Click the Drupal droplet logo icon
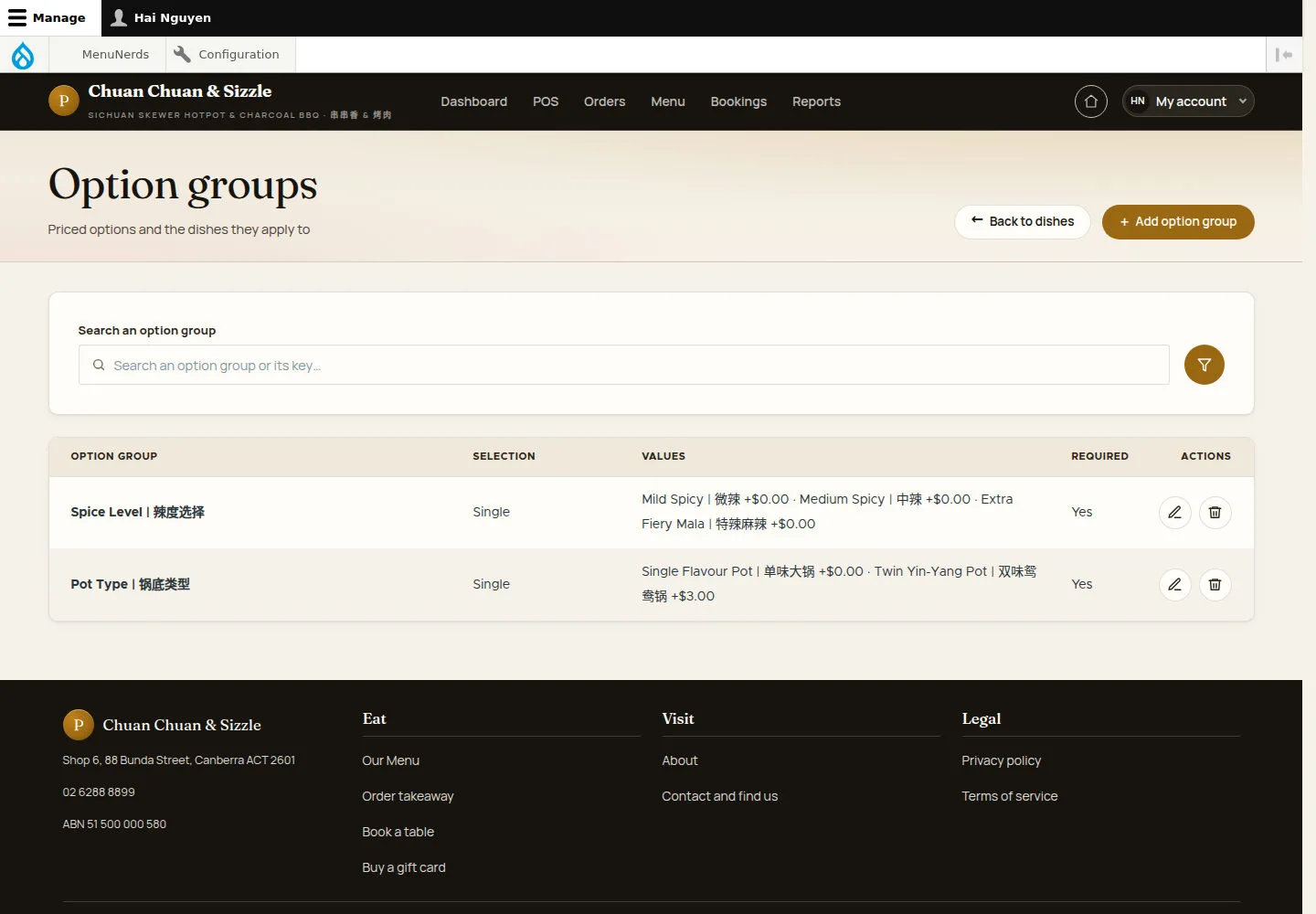The width and height of the screenshot is (1316, 914). pos(23,55)
